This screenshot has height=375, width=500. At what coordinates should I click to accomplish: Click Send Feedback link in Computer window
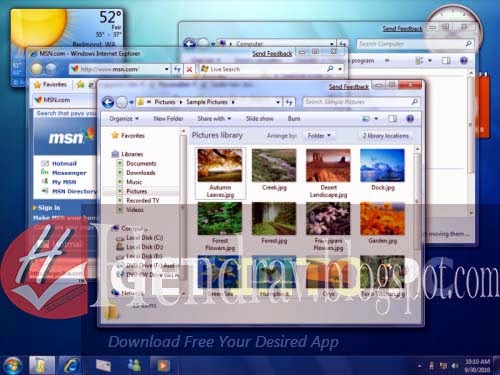click(x=402, y=29)
